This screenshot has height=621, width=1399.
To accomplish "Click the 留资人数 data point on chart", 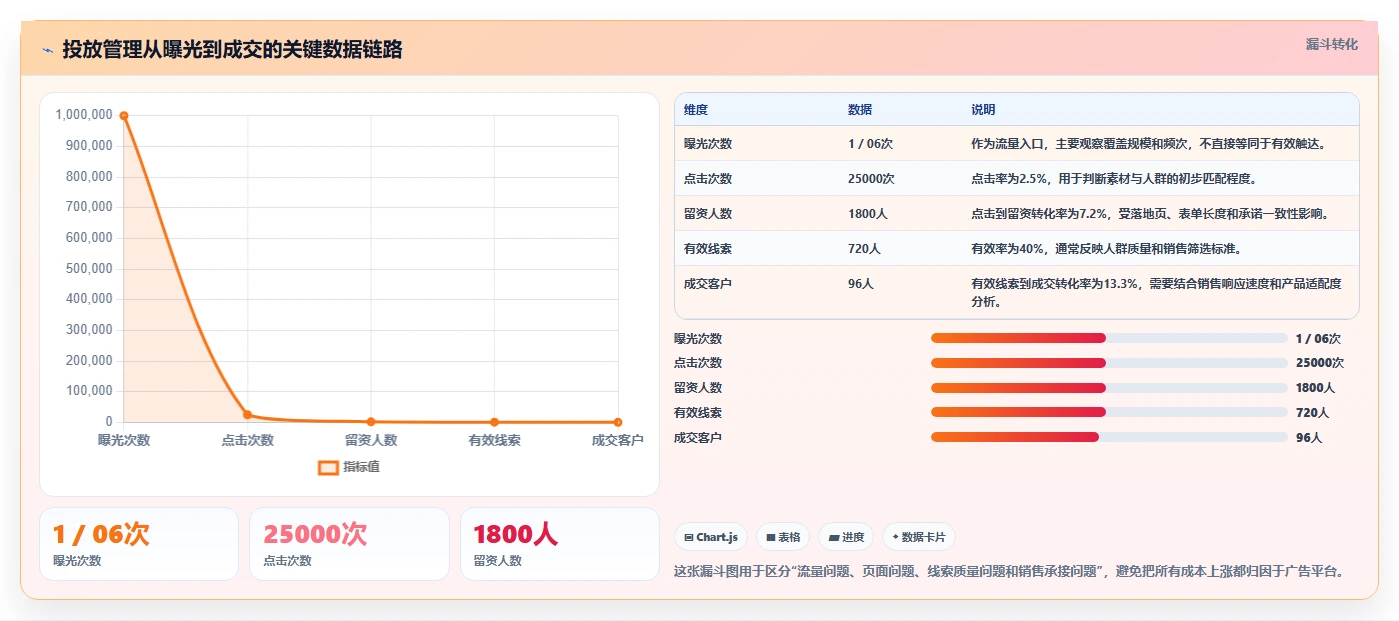I will point(371,421).
